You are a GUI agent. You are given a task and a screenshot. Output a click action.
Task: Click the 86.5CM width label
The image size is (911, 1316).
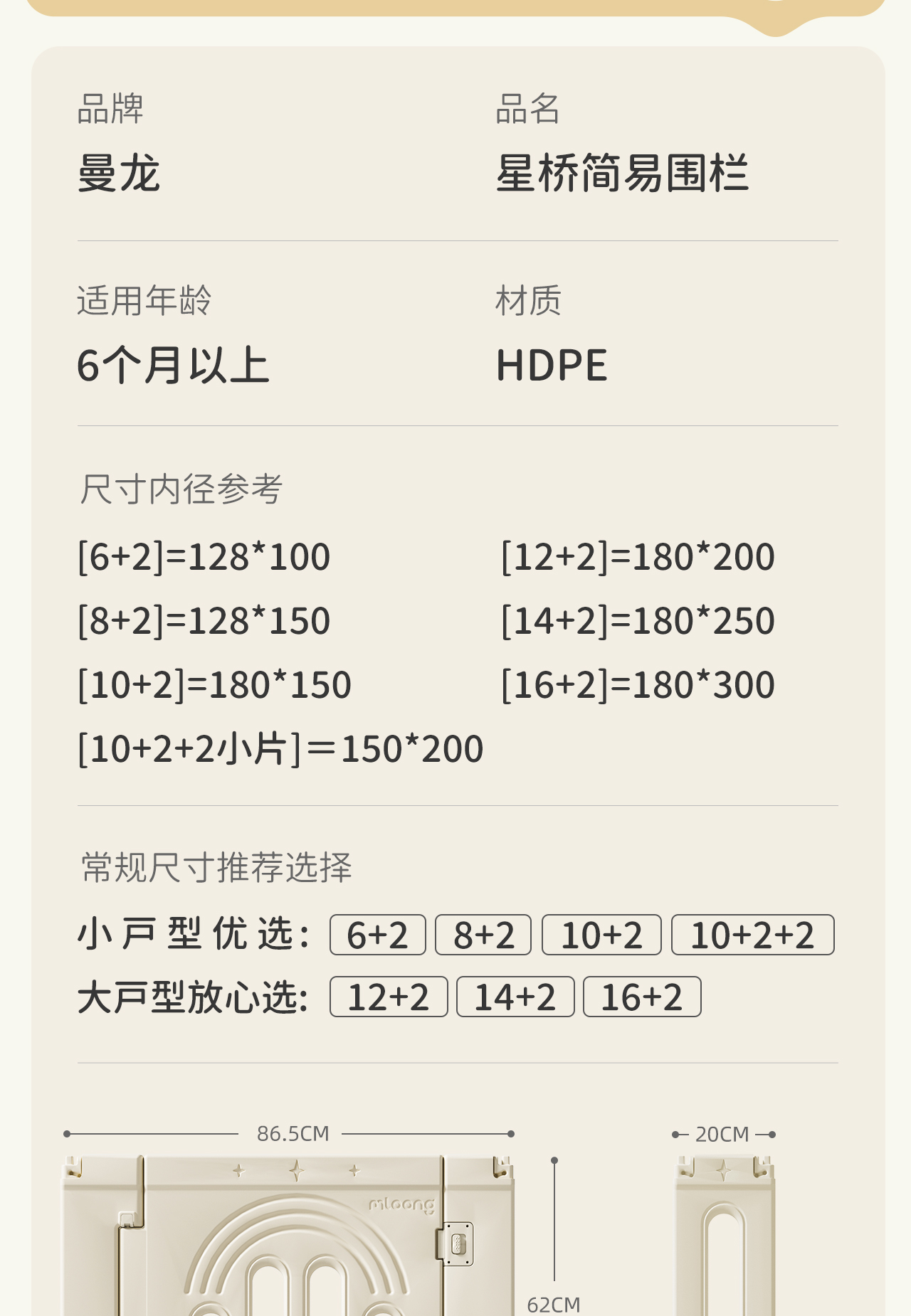[x=293, y=1133]
